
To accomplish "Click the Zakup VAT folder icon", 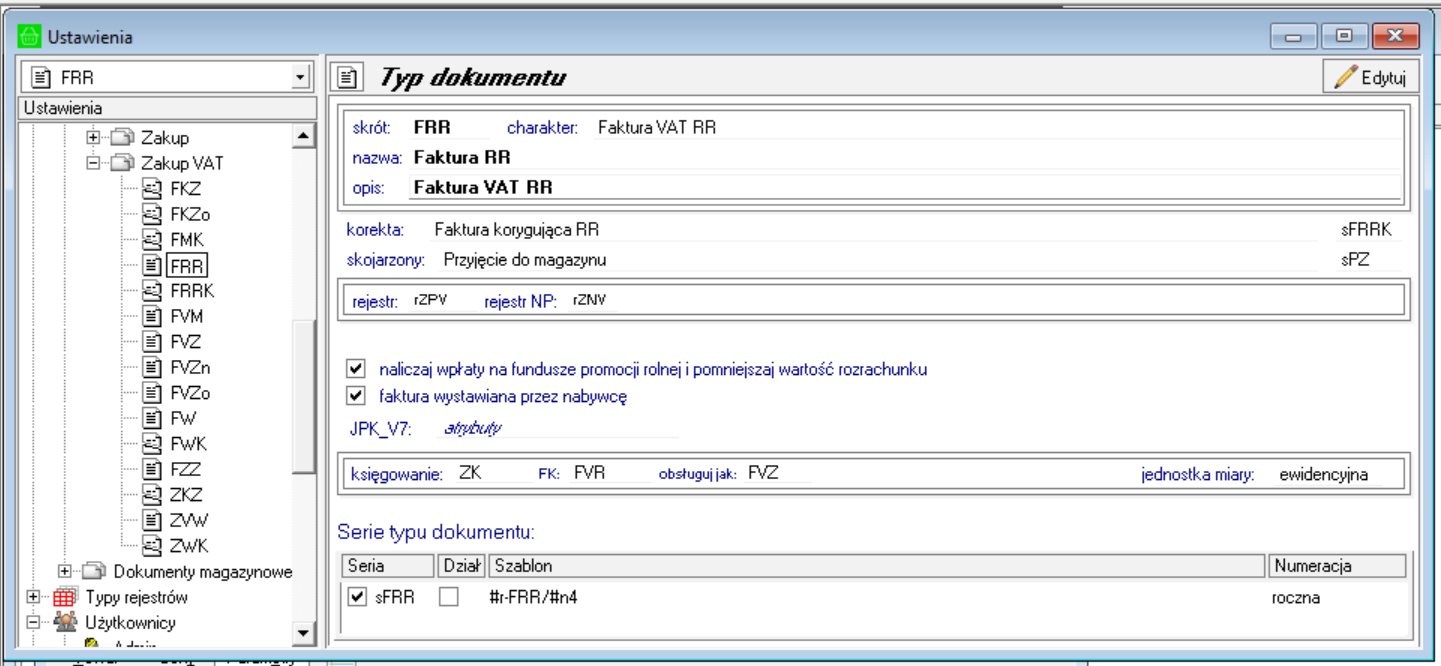I will coord(123,163).
